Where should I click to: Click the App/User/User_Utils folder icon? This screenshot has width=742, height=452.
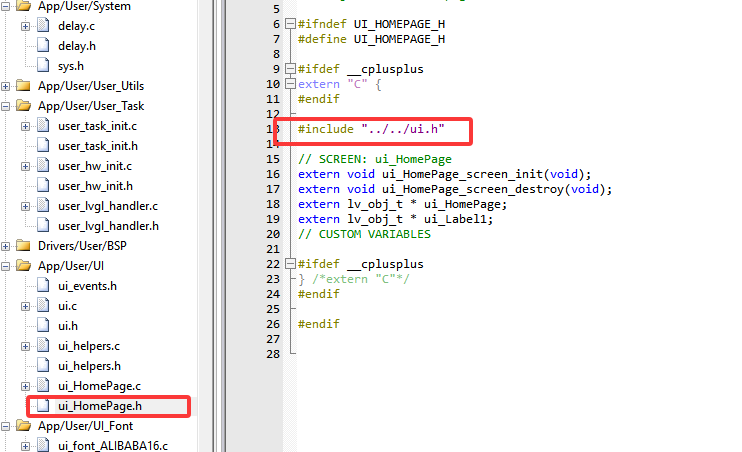click(x=23, y=85)
